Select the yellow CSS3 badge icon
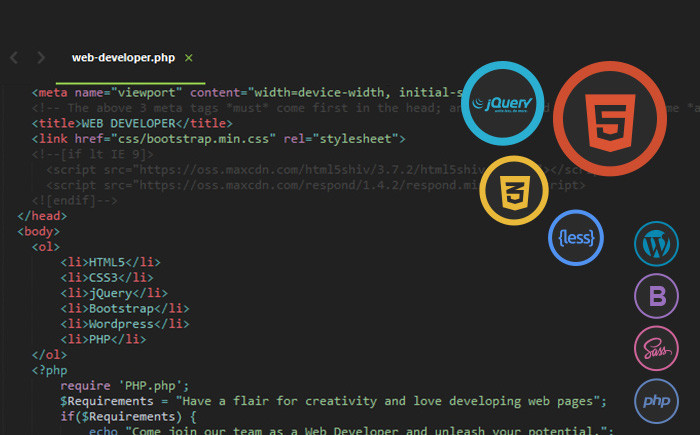The height and width of the screenshot is (435, 700). 514,191
